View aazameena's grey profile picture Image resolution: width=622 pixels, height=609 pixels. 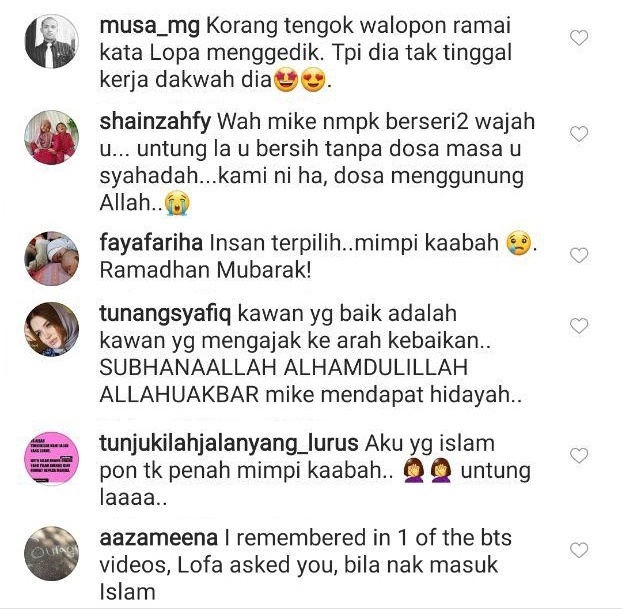point(52,553)
